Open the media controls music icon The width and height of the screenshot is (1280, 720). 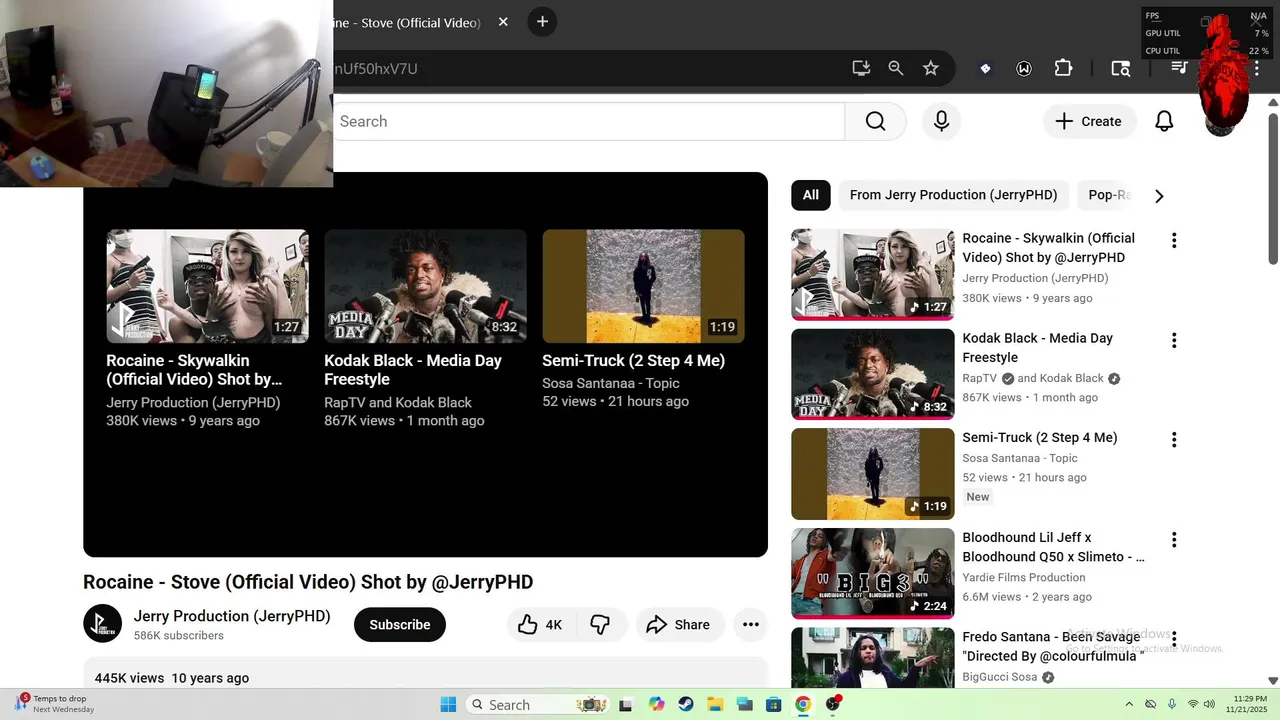[1180, 68]
